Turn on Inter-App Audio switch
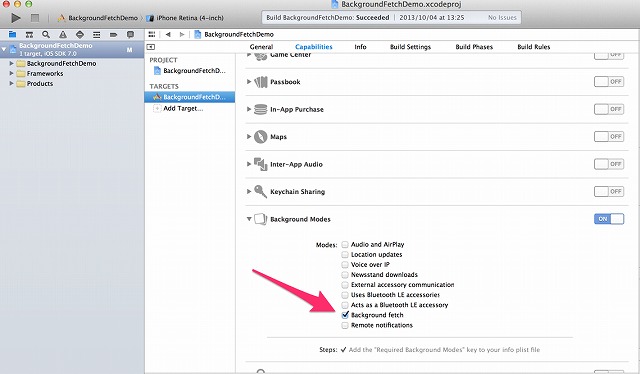Viewport: 640px width, 374px height. point(609,164)
